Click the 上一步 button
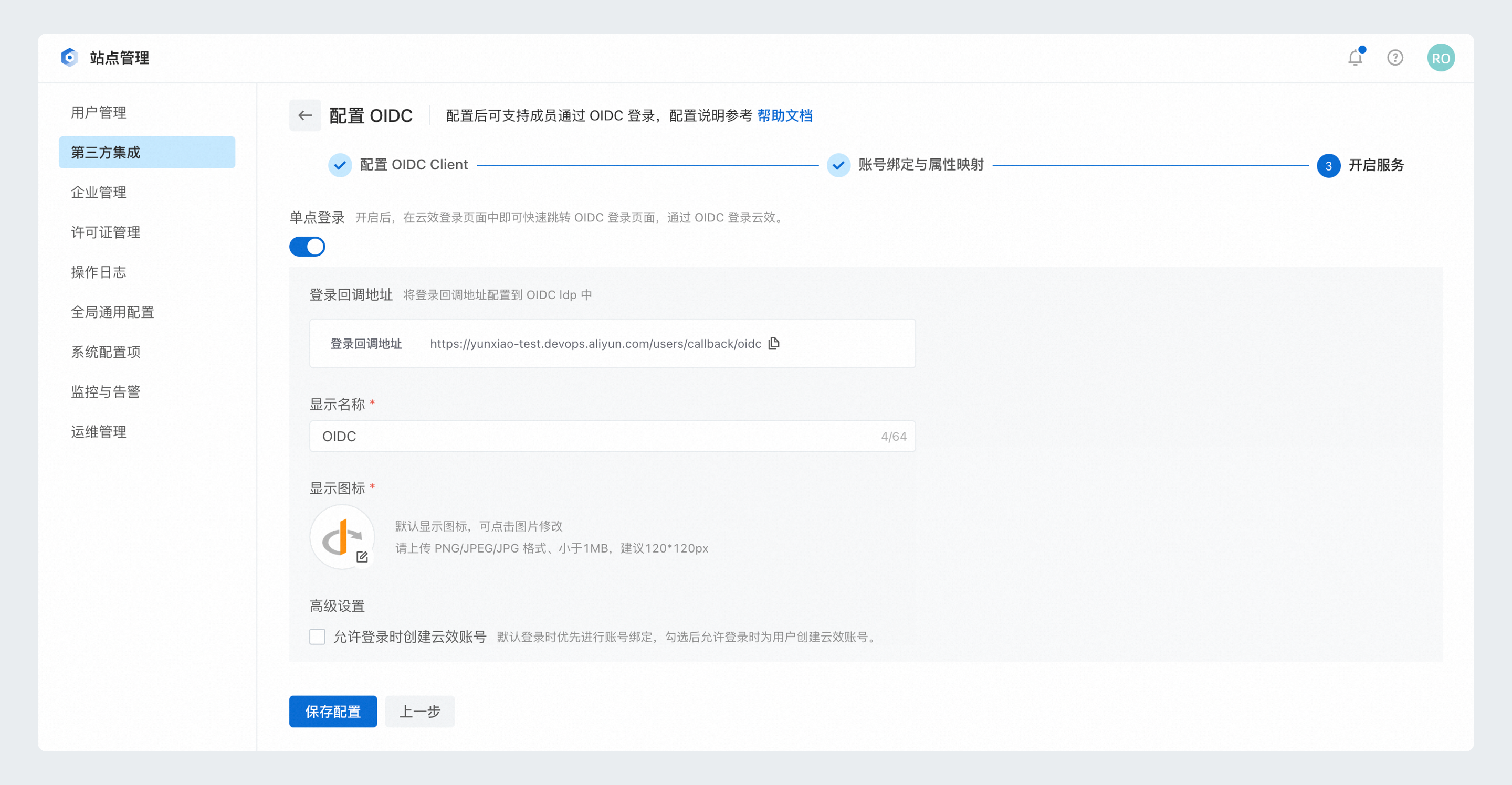1512x785 pixels. (419, 711)
